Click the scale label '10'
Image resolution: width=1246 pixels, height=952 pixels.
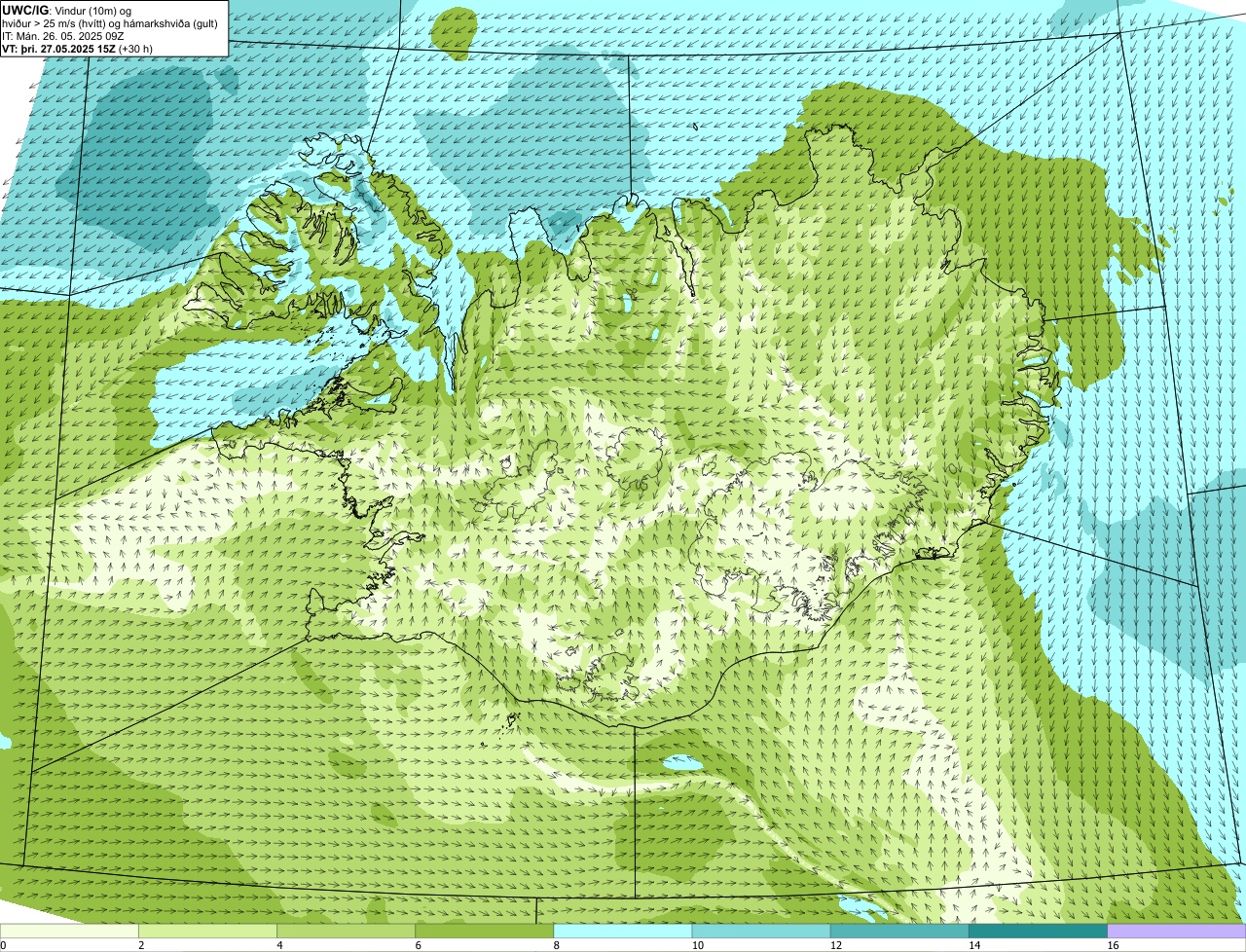coord(697,945)
